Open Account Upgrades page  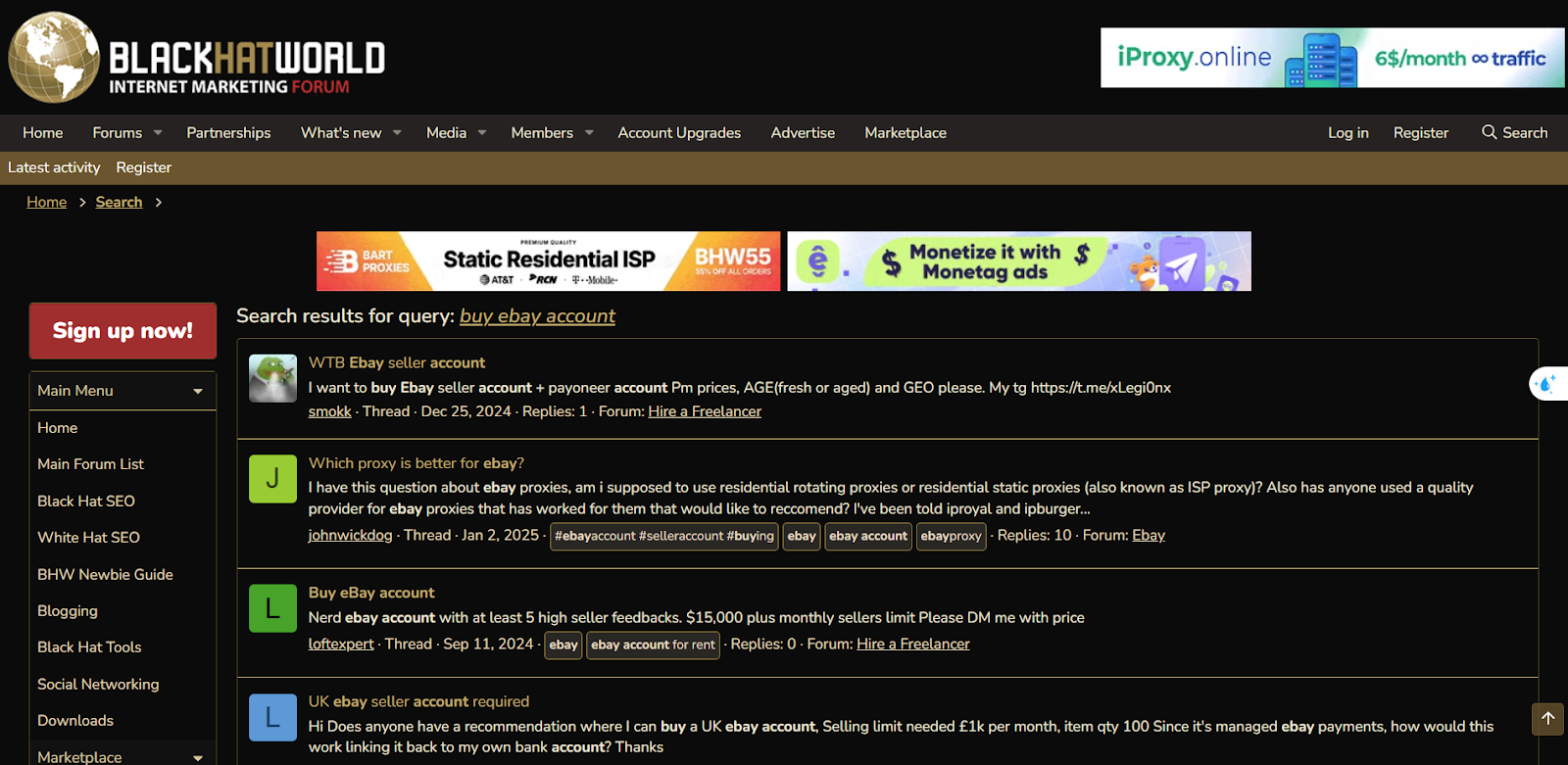679,132
